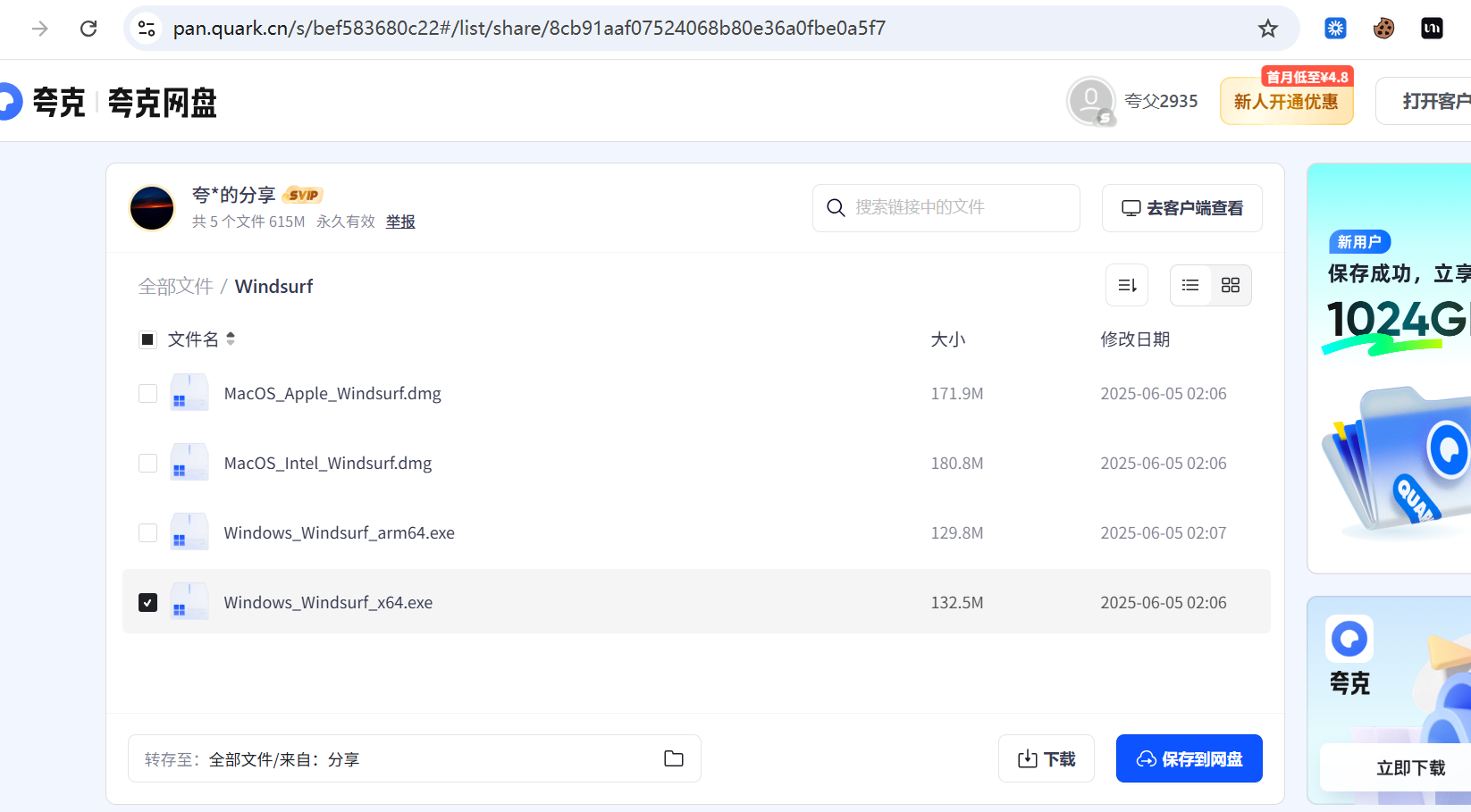The image size is (1471, 812).
Task: Uncheck Windows_Windsurf_x64.exe checkbox
Action: [x=147, y=603]
